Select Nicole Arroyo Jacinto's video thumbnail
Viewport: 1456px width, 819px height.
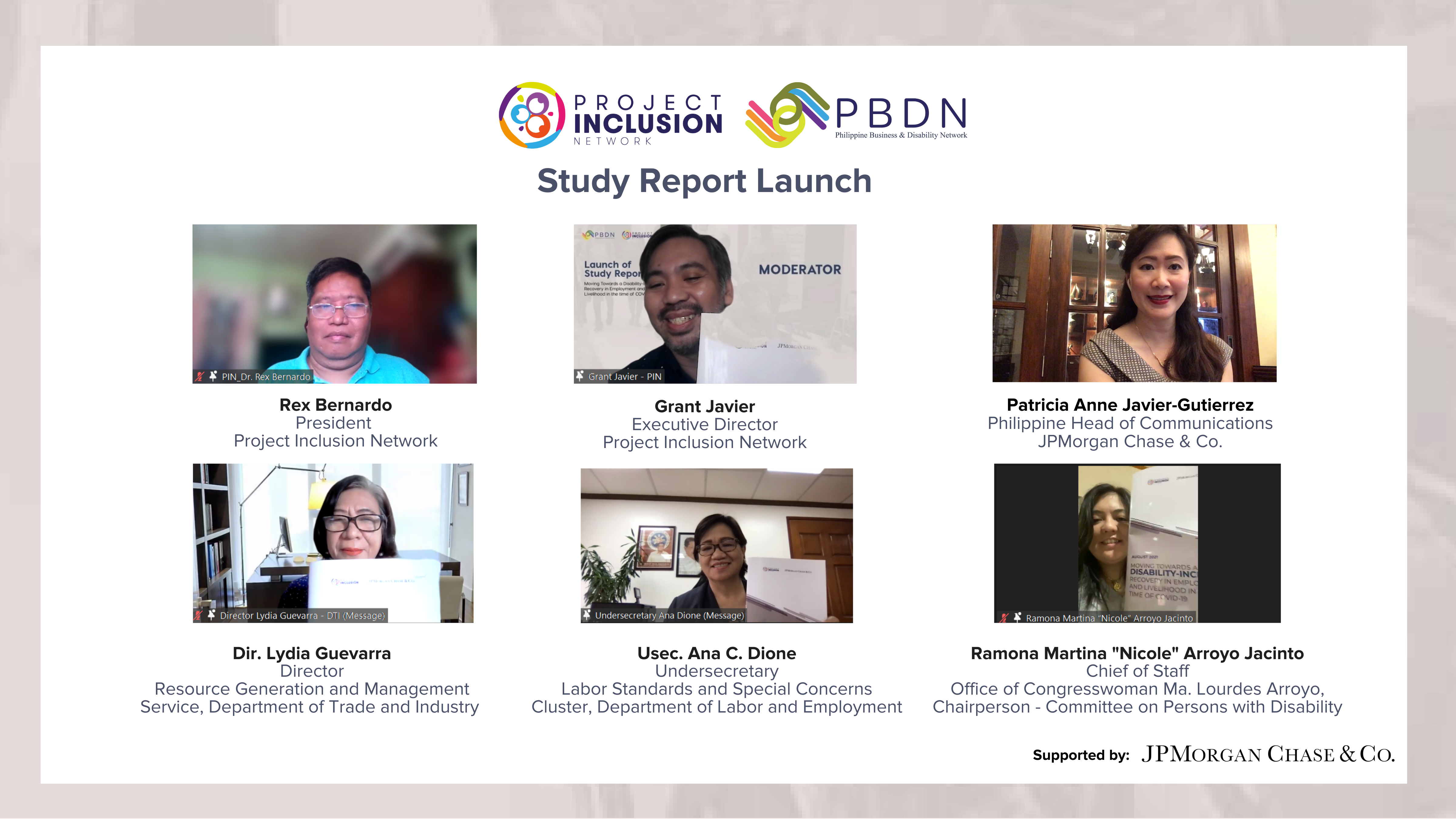tap(1137, 543)
